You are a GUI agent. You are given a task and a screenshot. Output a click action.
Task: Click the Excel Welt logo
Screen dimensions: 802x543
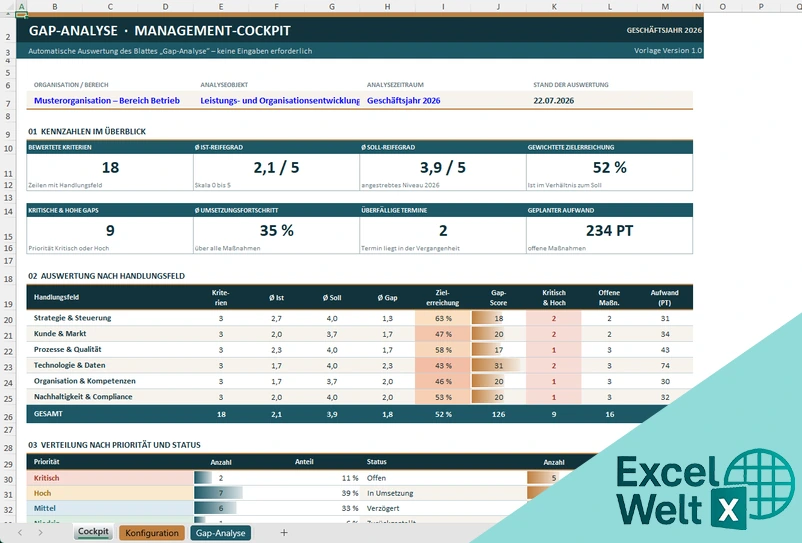click(705, 489)
